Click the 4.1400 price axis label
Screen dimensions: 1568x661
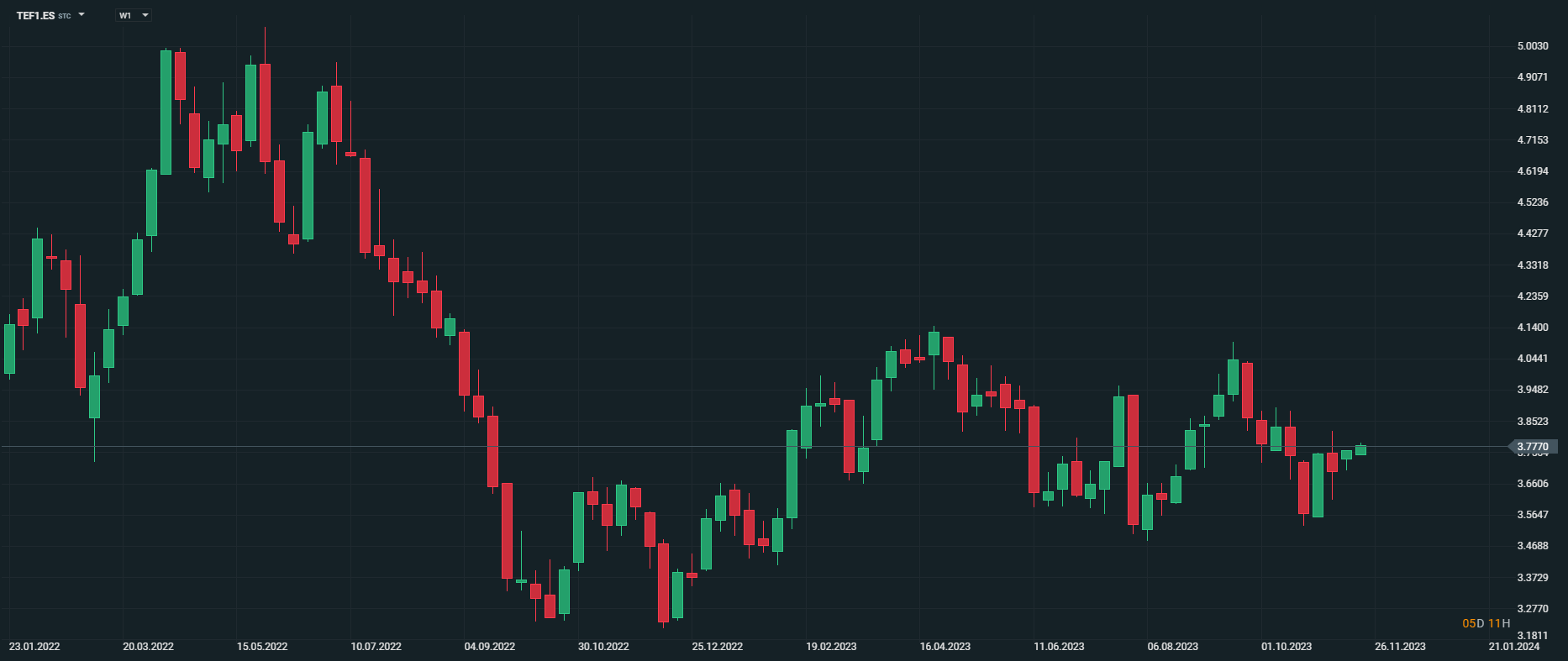[x=1532, y=328]
